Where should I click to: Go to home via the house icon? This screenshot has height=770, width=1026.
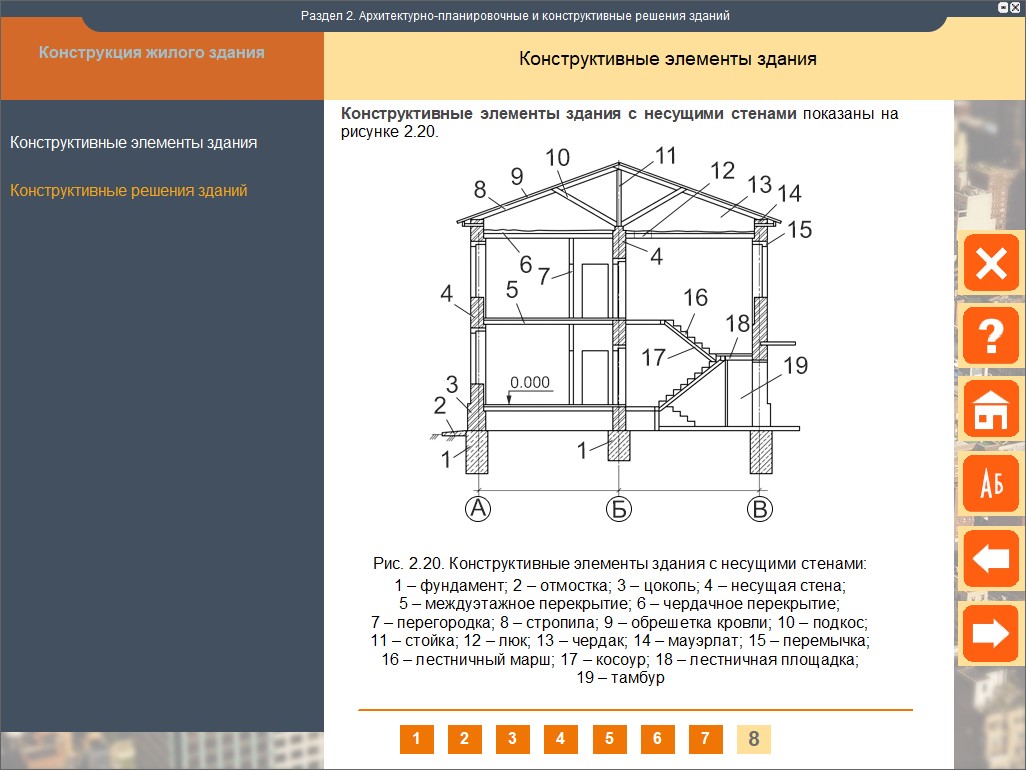(990, 410)
